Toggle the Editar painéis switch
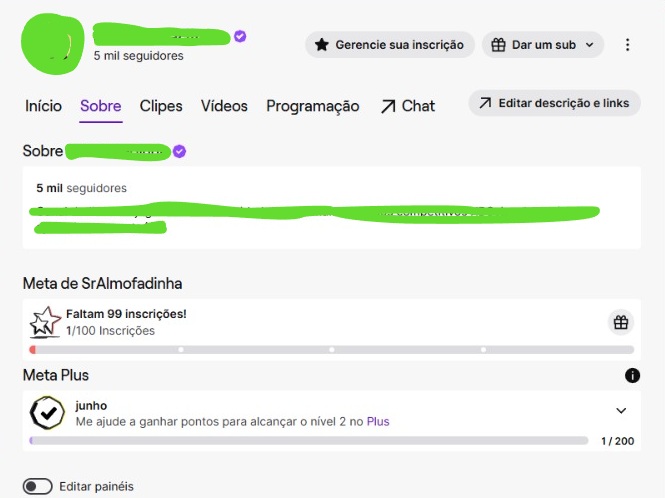665x498 pixels. (x=38, y=487)
